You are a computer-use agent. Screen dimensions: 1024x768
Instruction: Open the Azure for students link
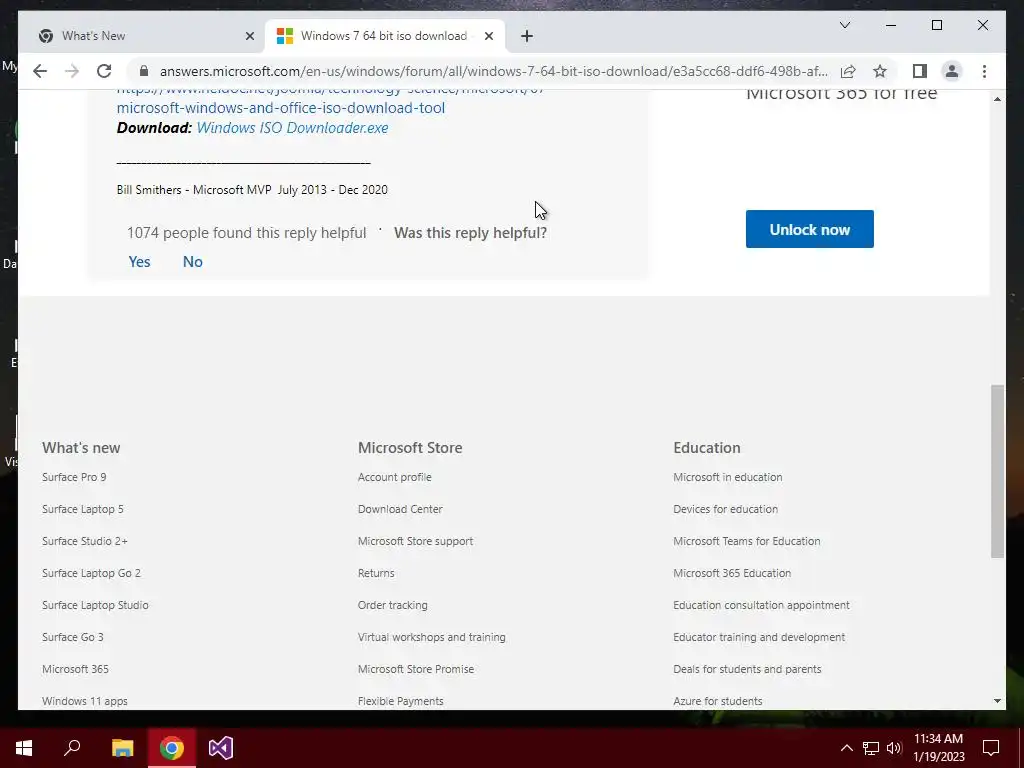pyautogui.click(x=718, y=701)
